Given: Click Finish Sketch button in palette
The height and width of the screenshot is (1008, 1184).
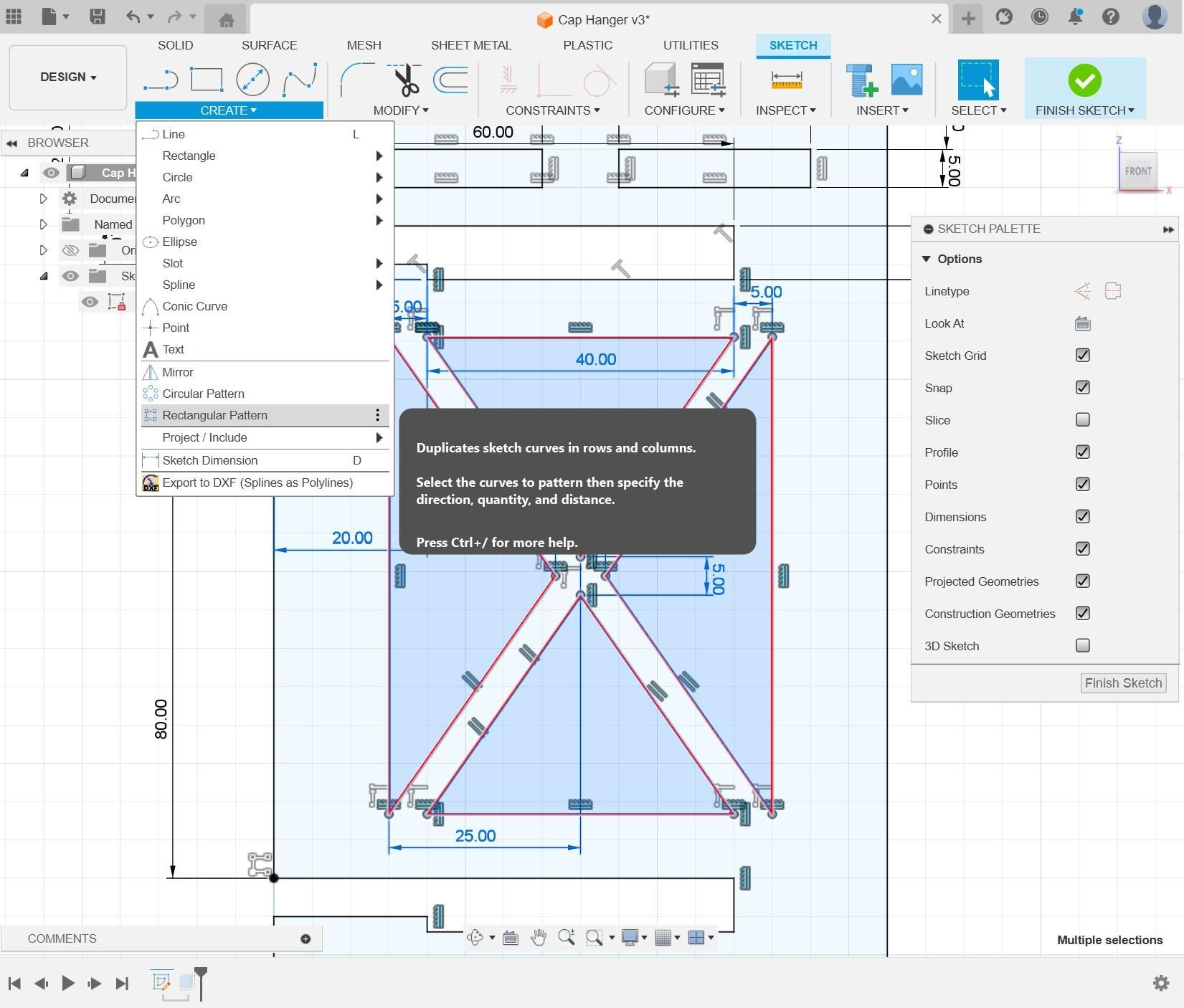Looking at the screenshot, I should pos(1122,683).
